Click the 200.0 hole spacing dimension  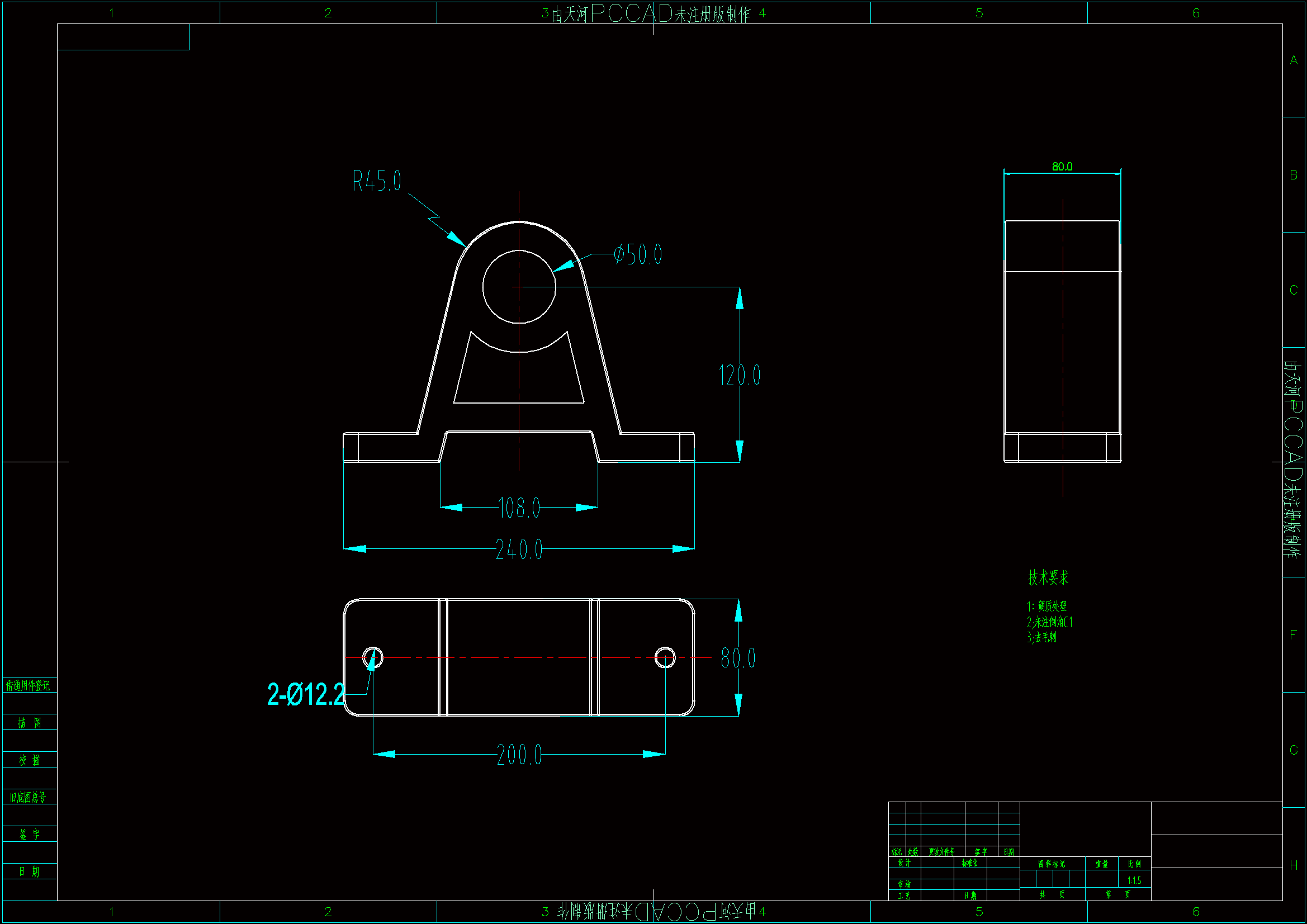click(519, 756)
